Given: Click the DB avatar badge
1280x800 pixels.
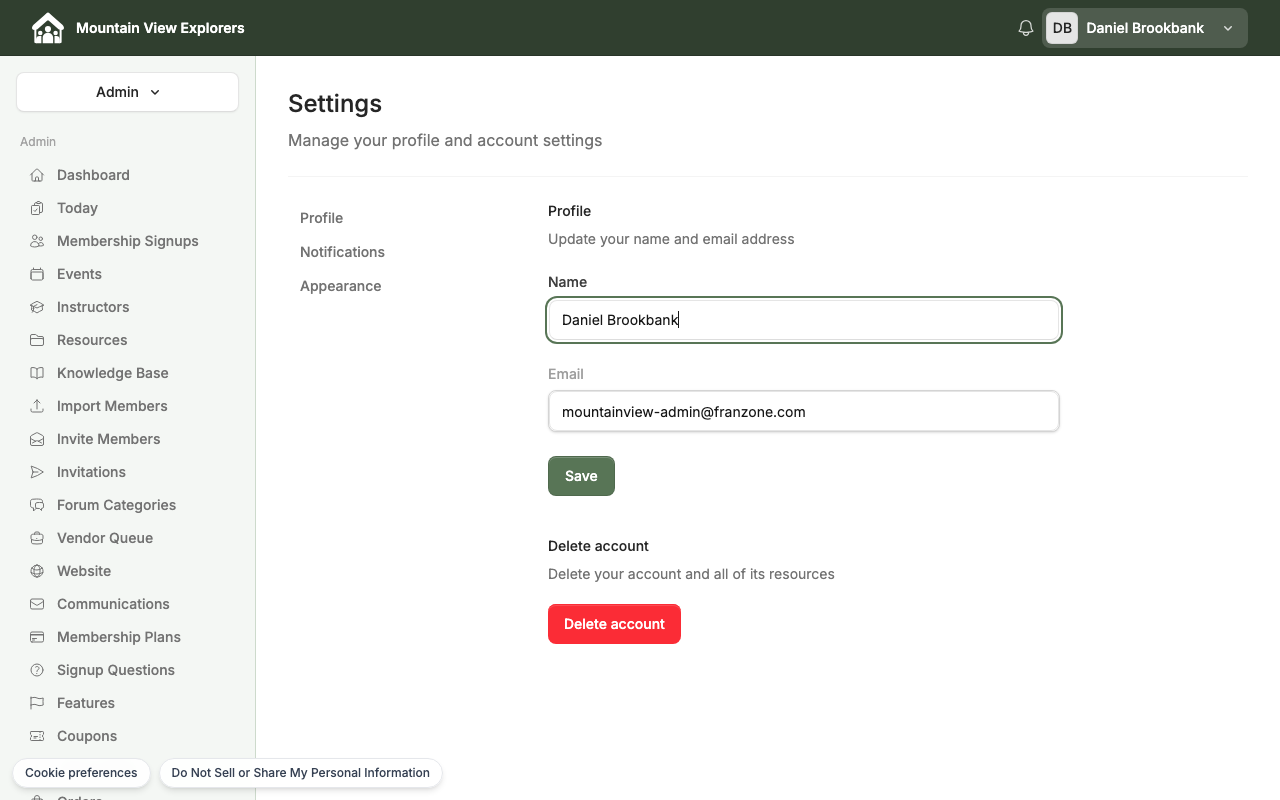Looking at the screenshot, I should point(1062,28).
